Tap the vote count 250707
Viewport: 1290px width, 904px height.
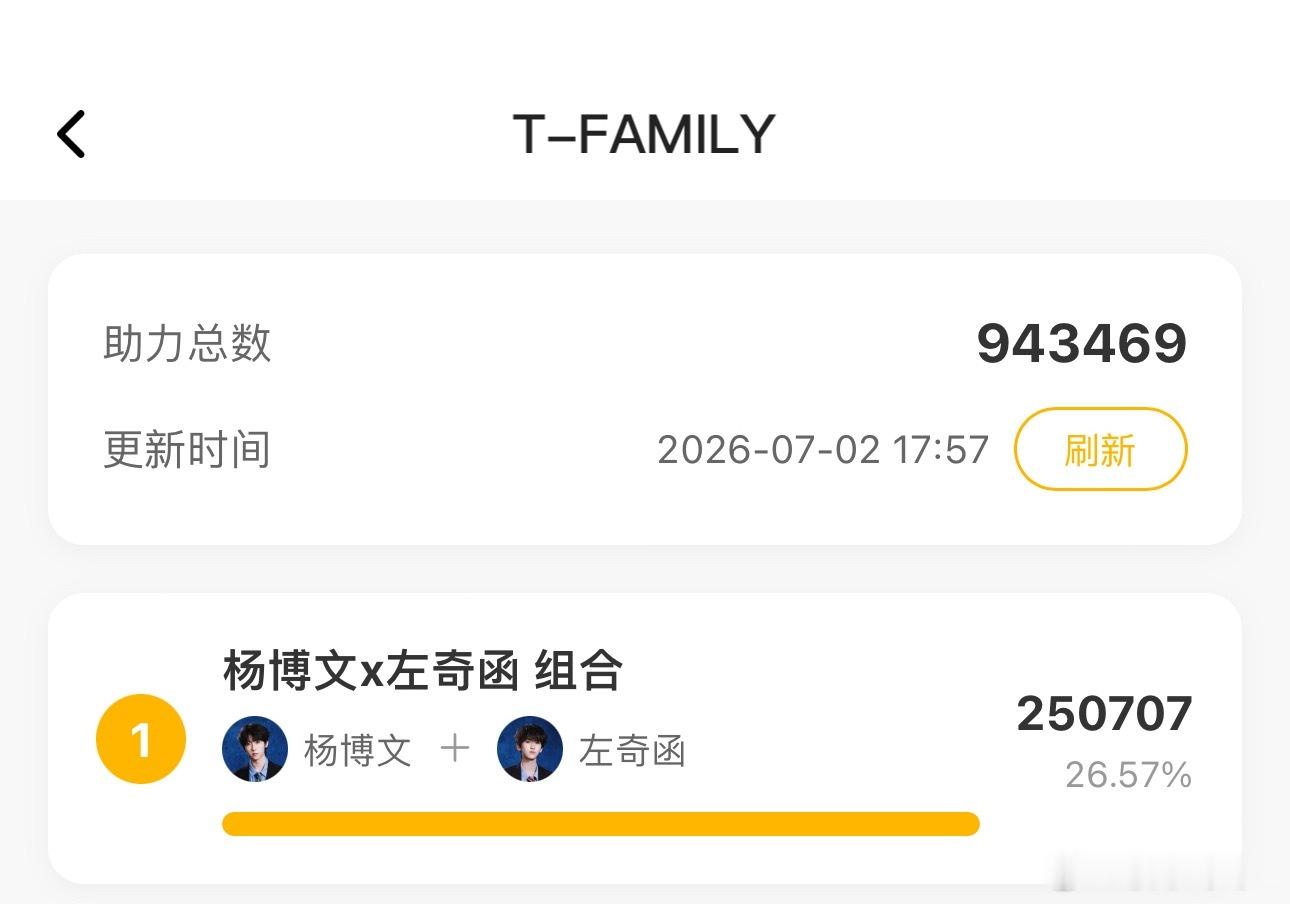tap(1104, 714)
